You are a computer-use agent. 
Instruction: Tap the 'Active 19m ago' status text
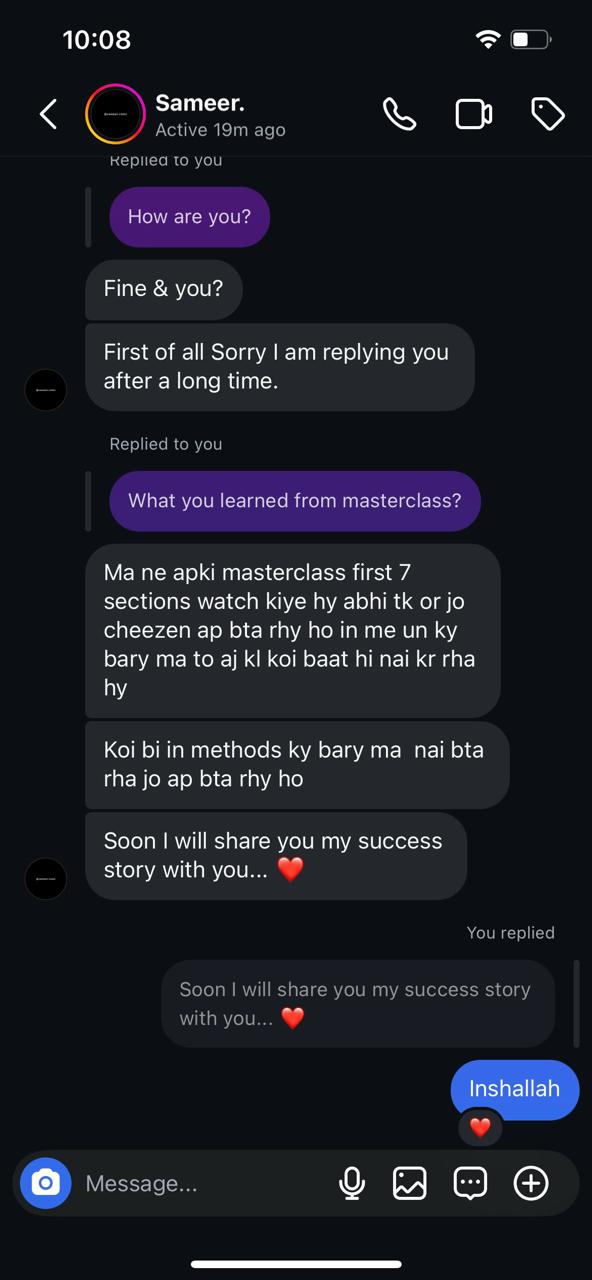[x=220, y=130]
